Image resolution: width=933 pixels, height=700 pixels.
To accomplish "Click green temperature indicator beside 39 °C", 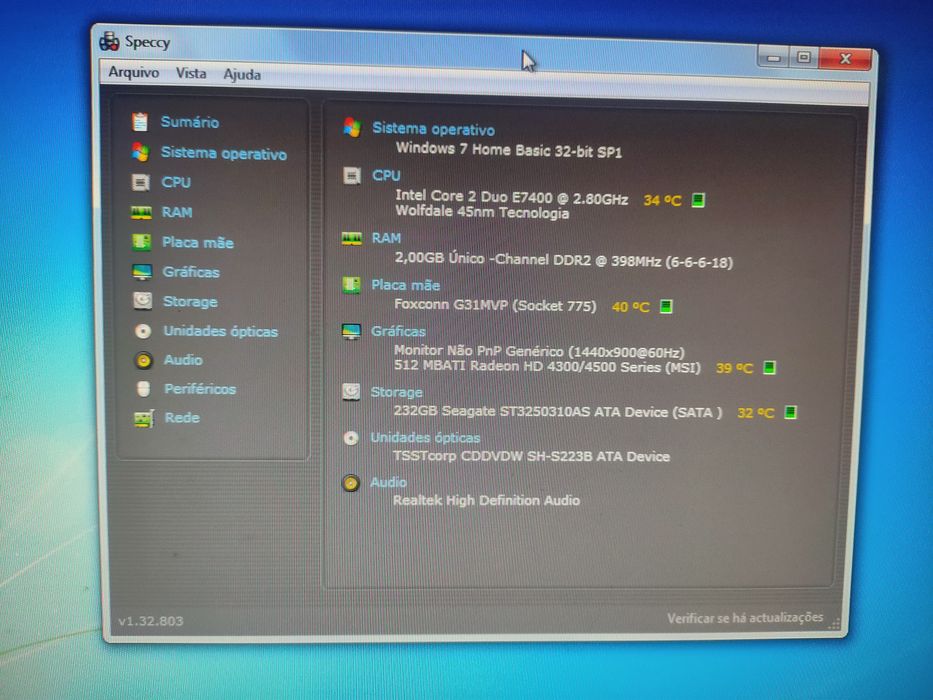I will [x=769, y=367].
